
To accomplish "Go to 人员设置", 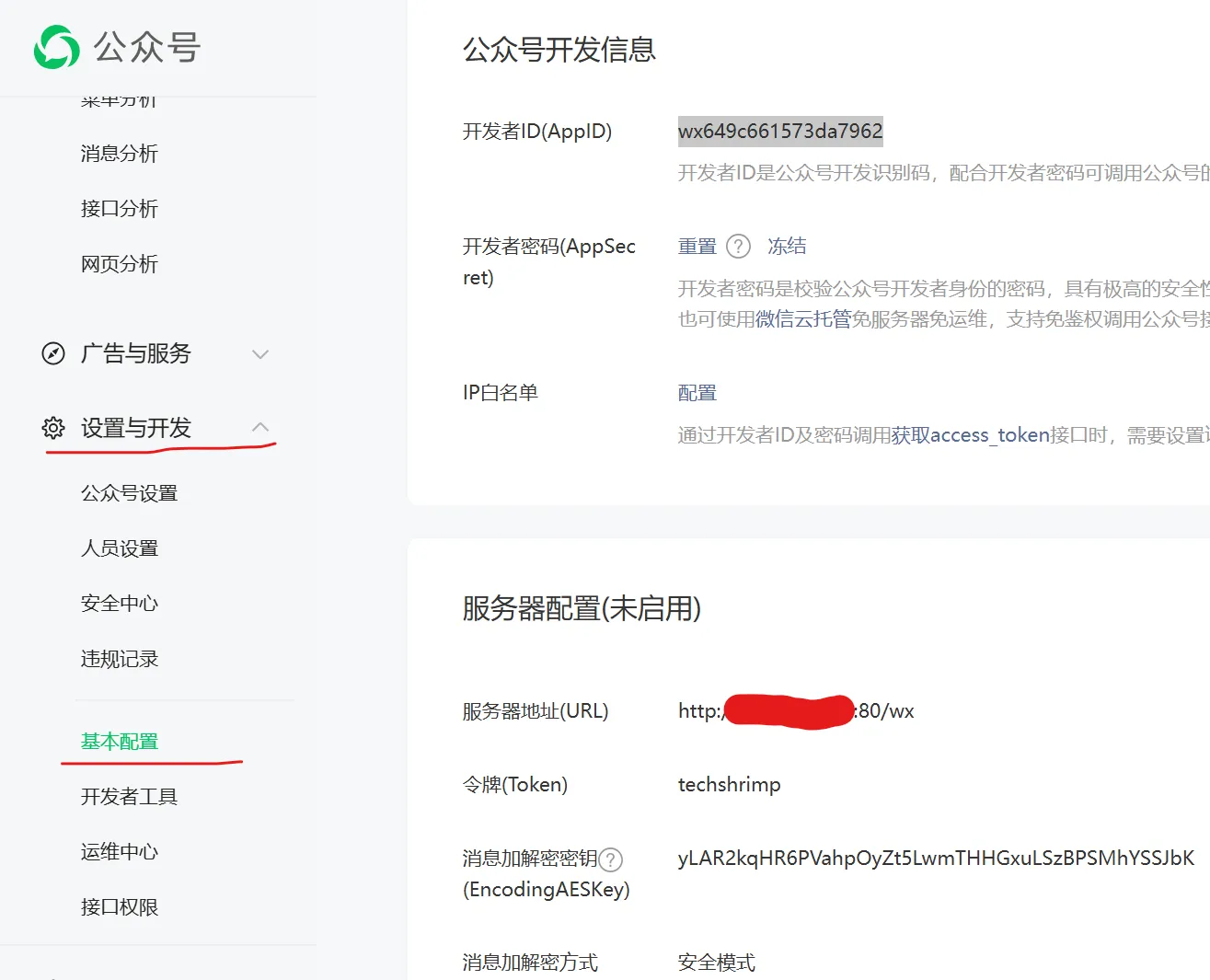I will point(119,548).
